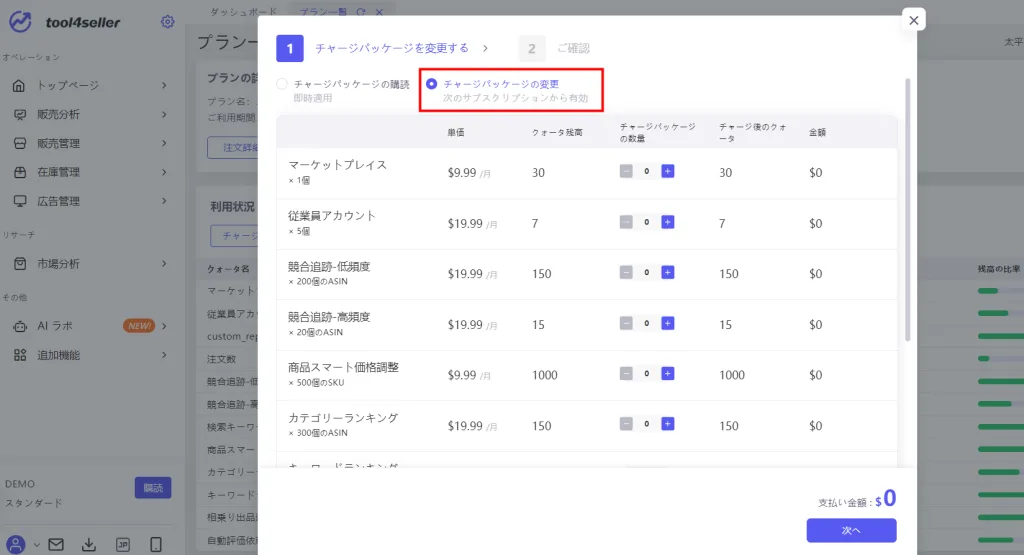Decrease カテゴリーランキング package quantity
Viewport: 1024px width, 555px height.
(x=626, y=424)
